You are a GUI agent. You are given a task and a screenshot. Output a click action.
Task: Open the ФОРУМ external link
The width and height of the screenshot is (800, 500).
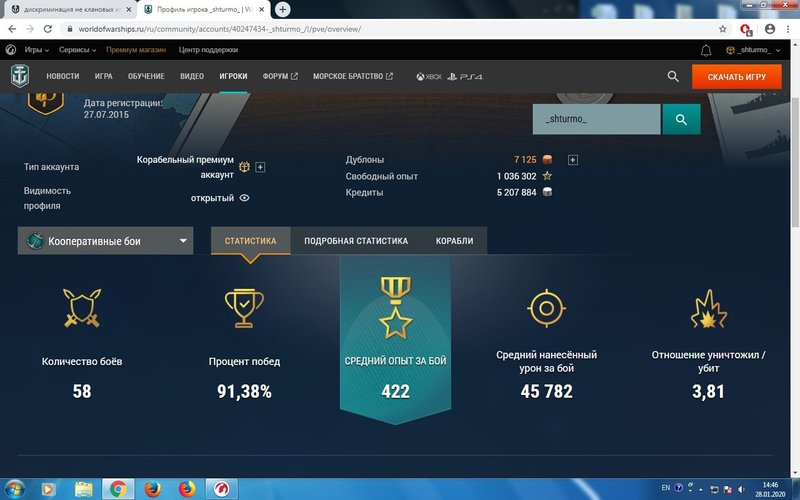pyautogui.click(x=280, y=77)
